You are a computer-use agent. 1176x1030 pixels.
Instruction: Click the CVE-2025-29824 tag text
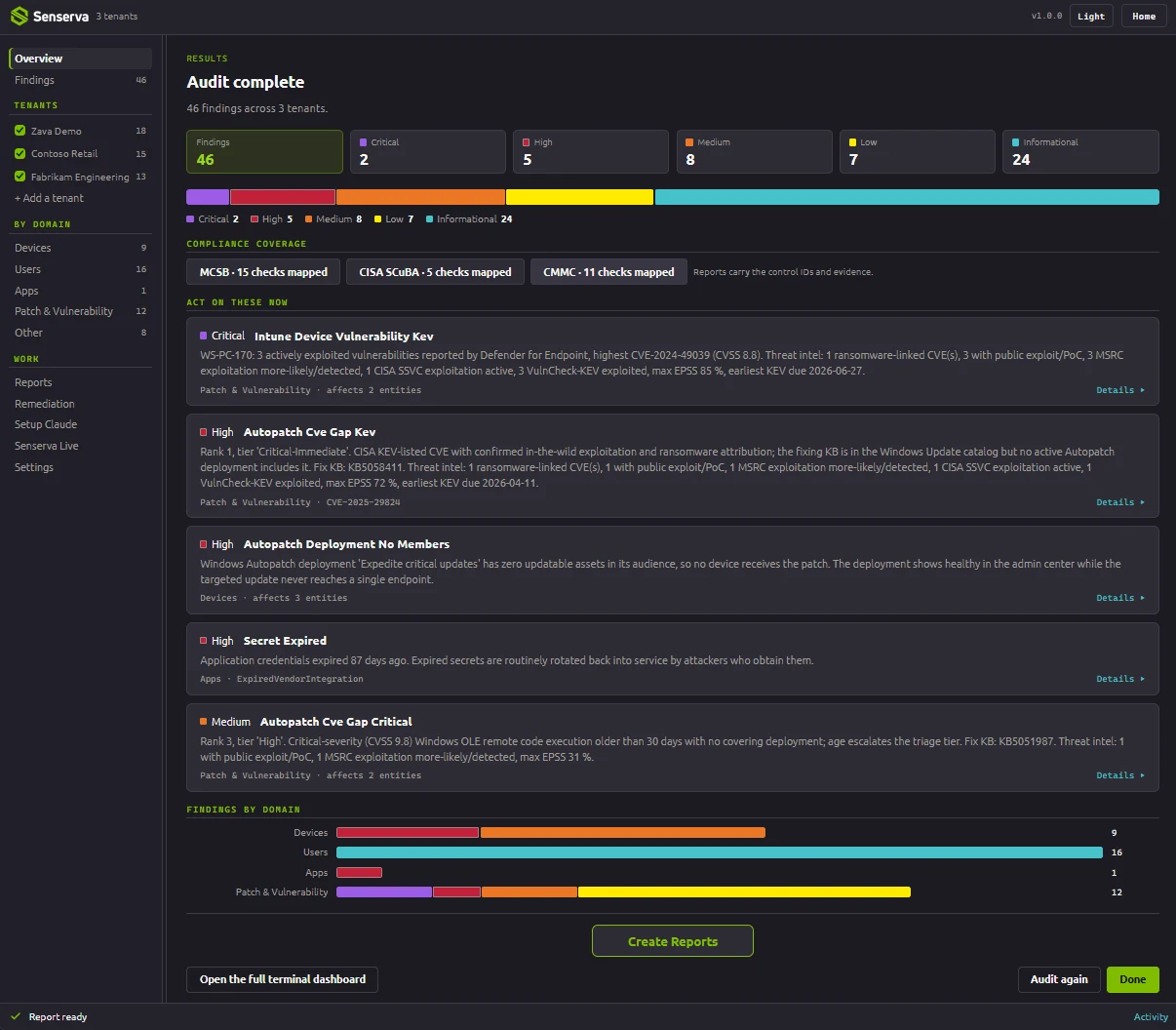(x=363, y=502)
